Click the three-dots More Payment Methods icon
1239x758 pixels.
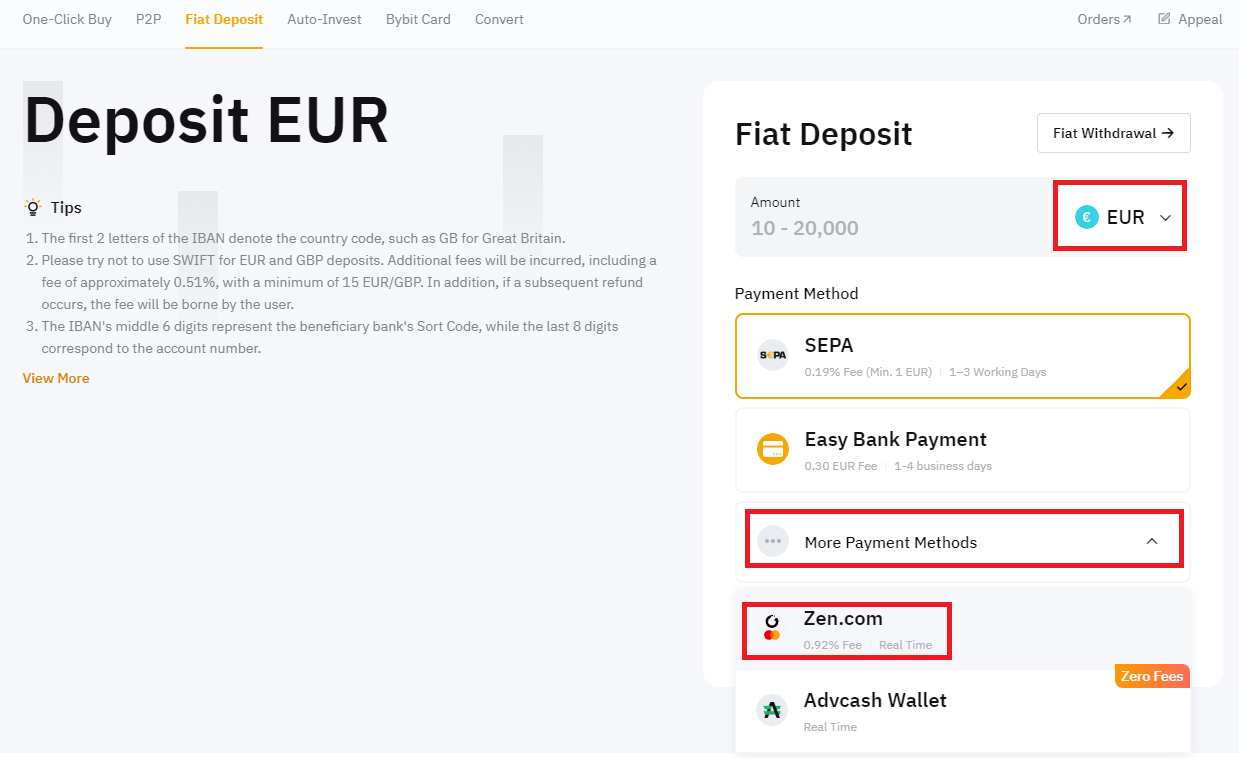point(772,542)
